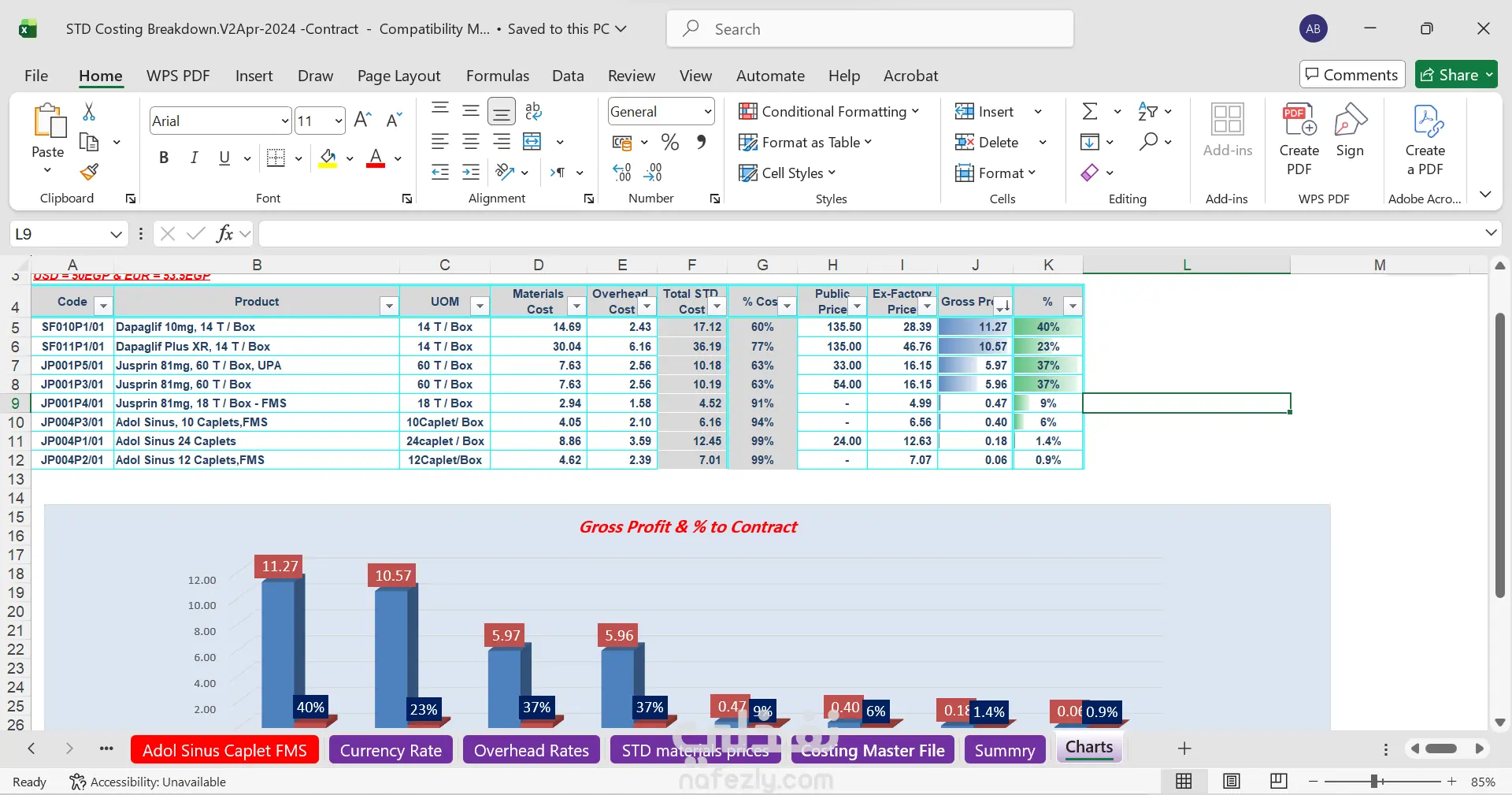Open the Conditional Formatting menu
The image size is (1512, 795).
(x=829, y=111)
